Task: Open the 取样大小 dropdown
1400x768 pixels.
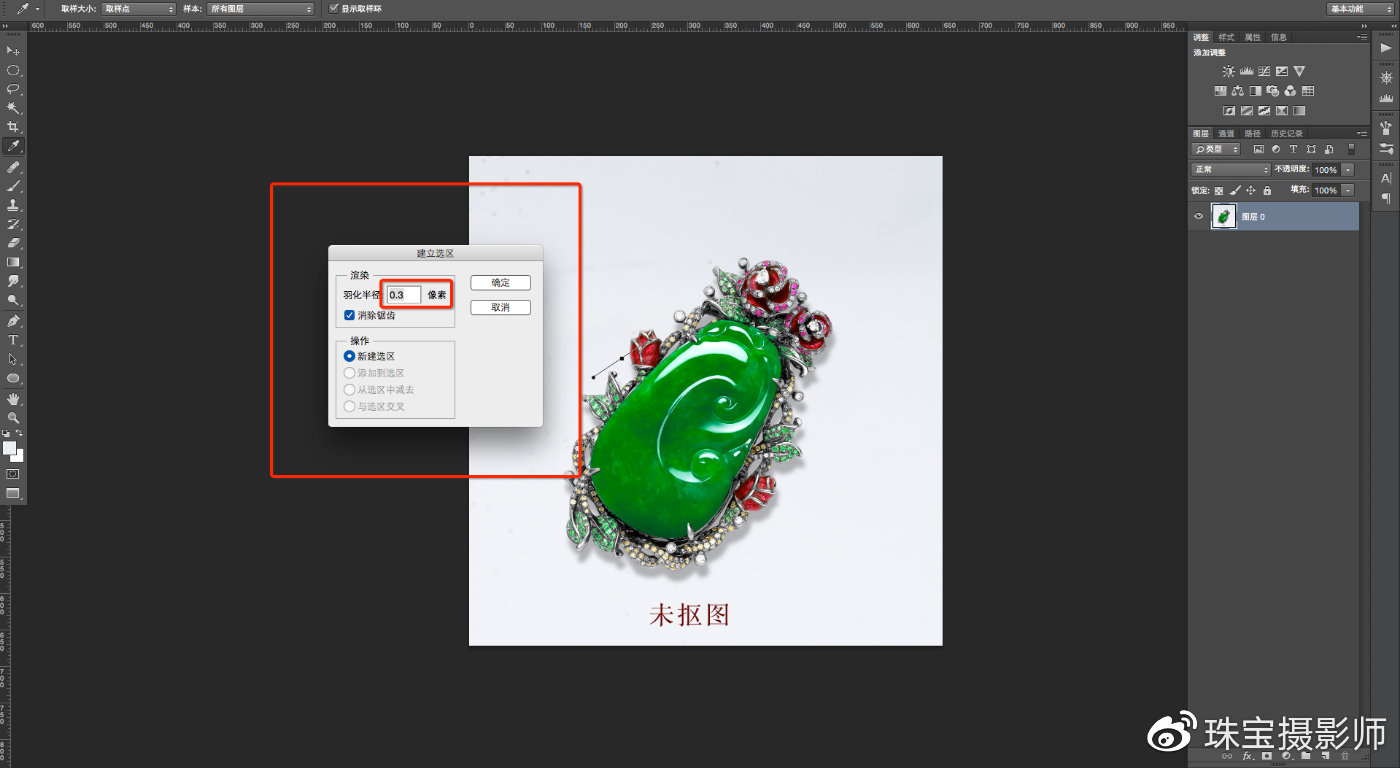Action: coord(139,9)
